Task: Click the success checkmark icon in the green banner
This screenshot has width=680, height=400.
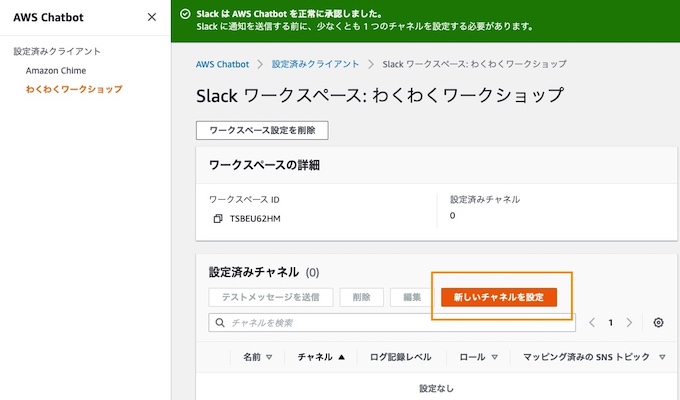Action: (185, 14)
